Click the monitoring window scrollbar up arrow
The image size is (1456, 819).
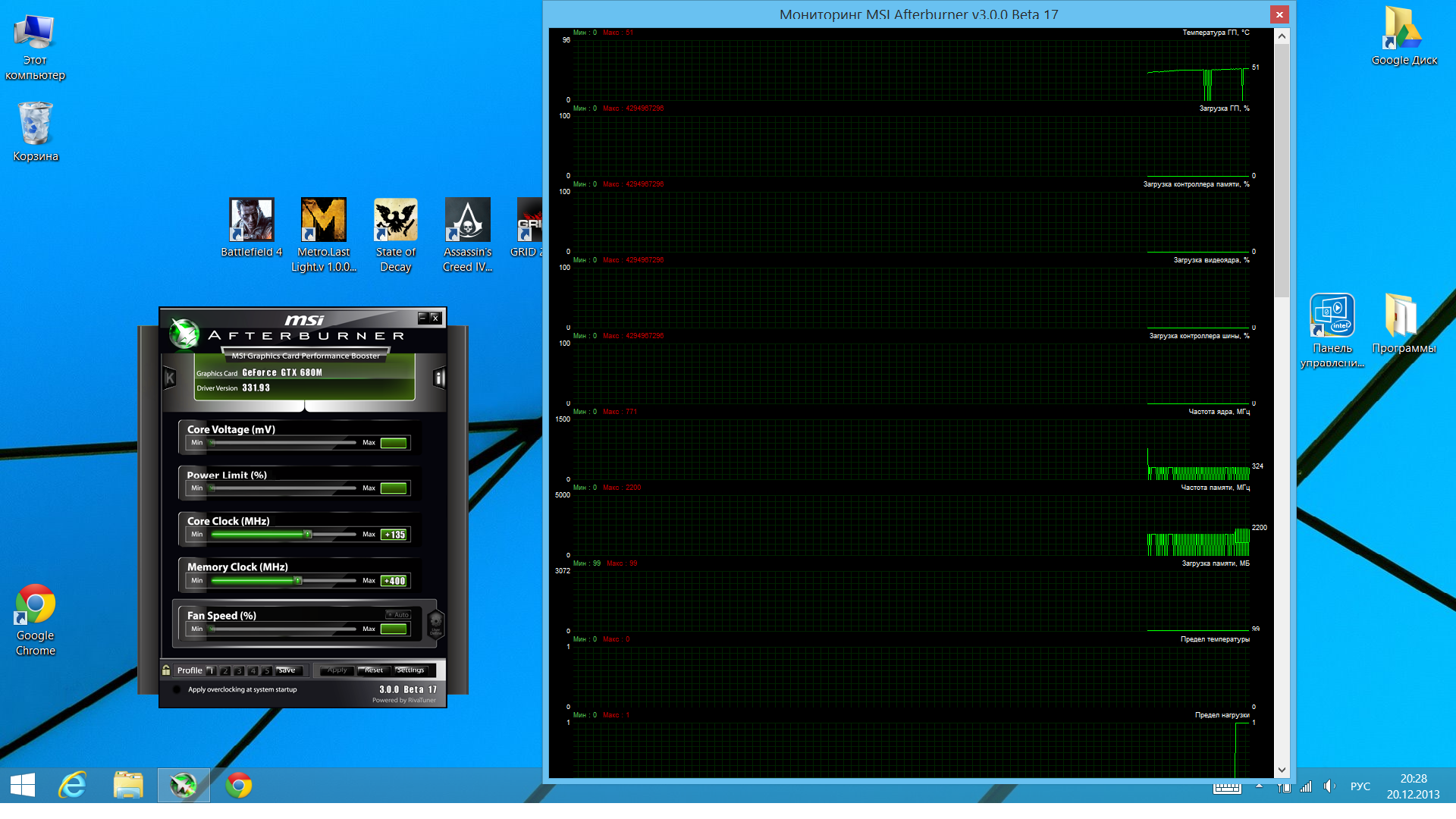1282,36
